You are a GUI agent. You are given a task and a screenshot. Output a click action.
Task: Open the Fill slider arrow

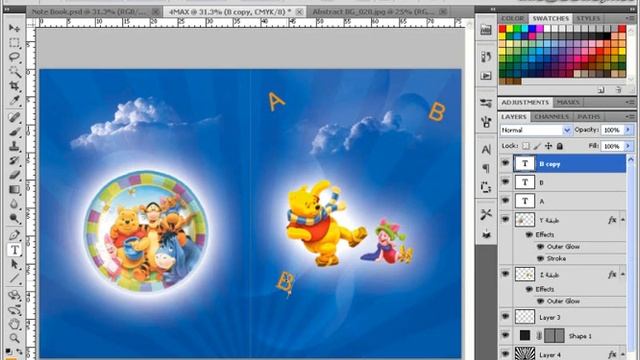click(x=628, y=146)
